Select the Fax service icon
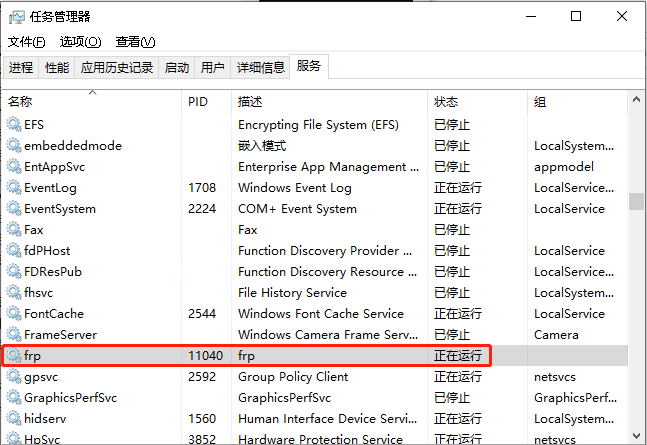 (x=14, y=230)
